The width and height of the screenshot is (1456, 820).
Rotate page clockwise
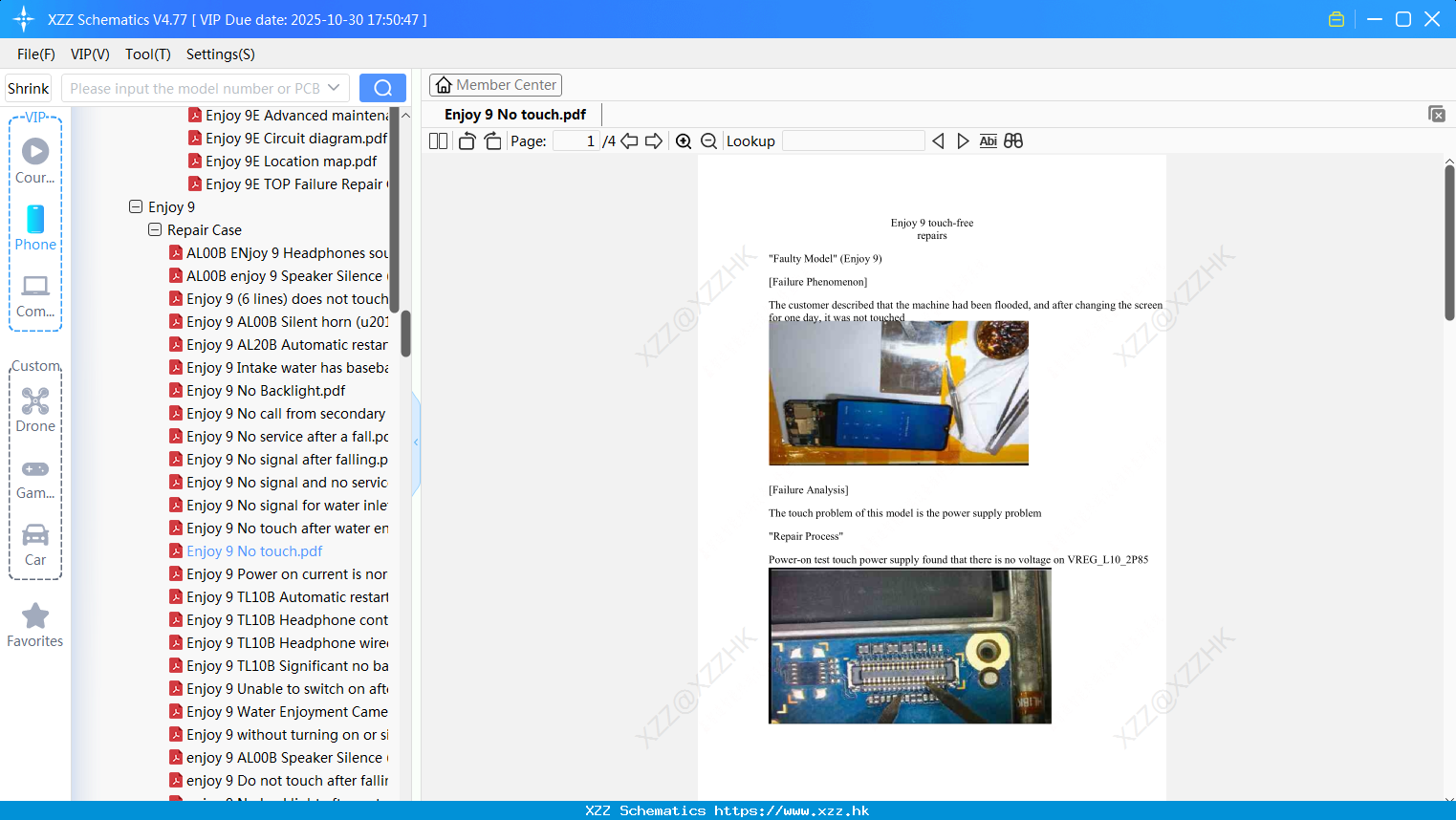[x=492, y=140]
